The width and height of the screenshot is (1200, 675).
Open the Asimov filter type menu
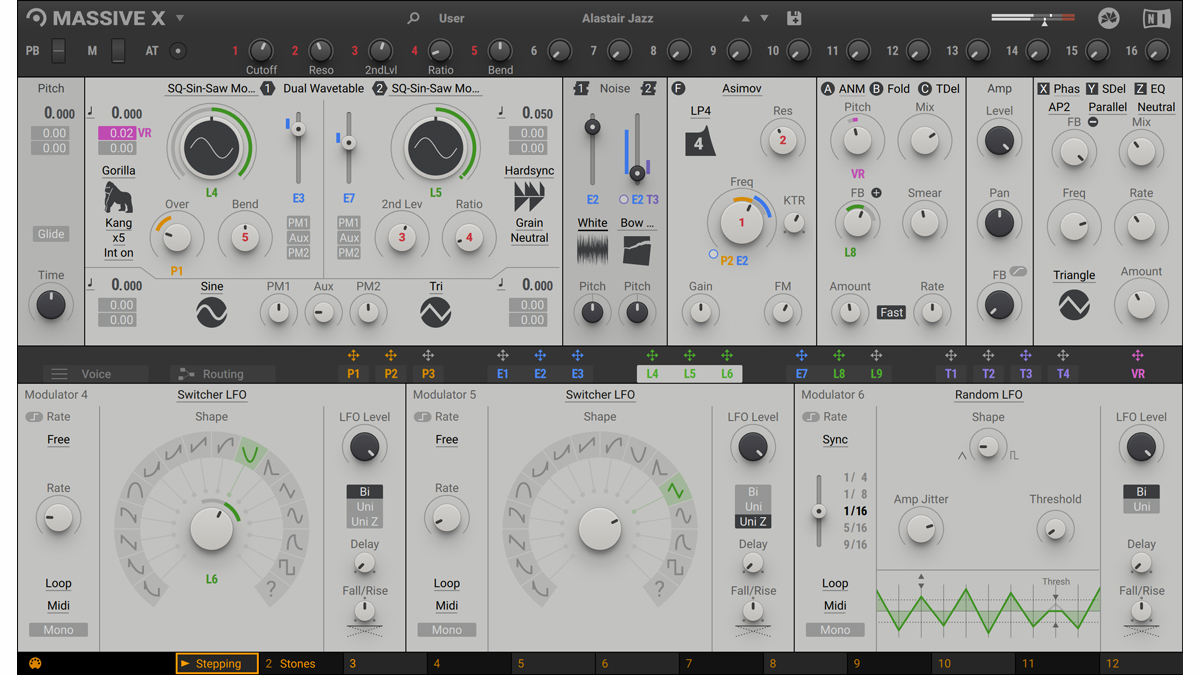(x=742, y=89)
